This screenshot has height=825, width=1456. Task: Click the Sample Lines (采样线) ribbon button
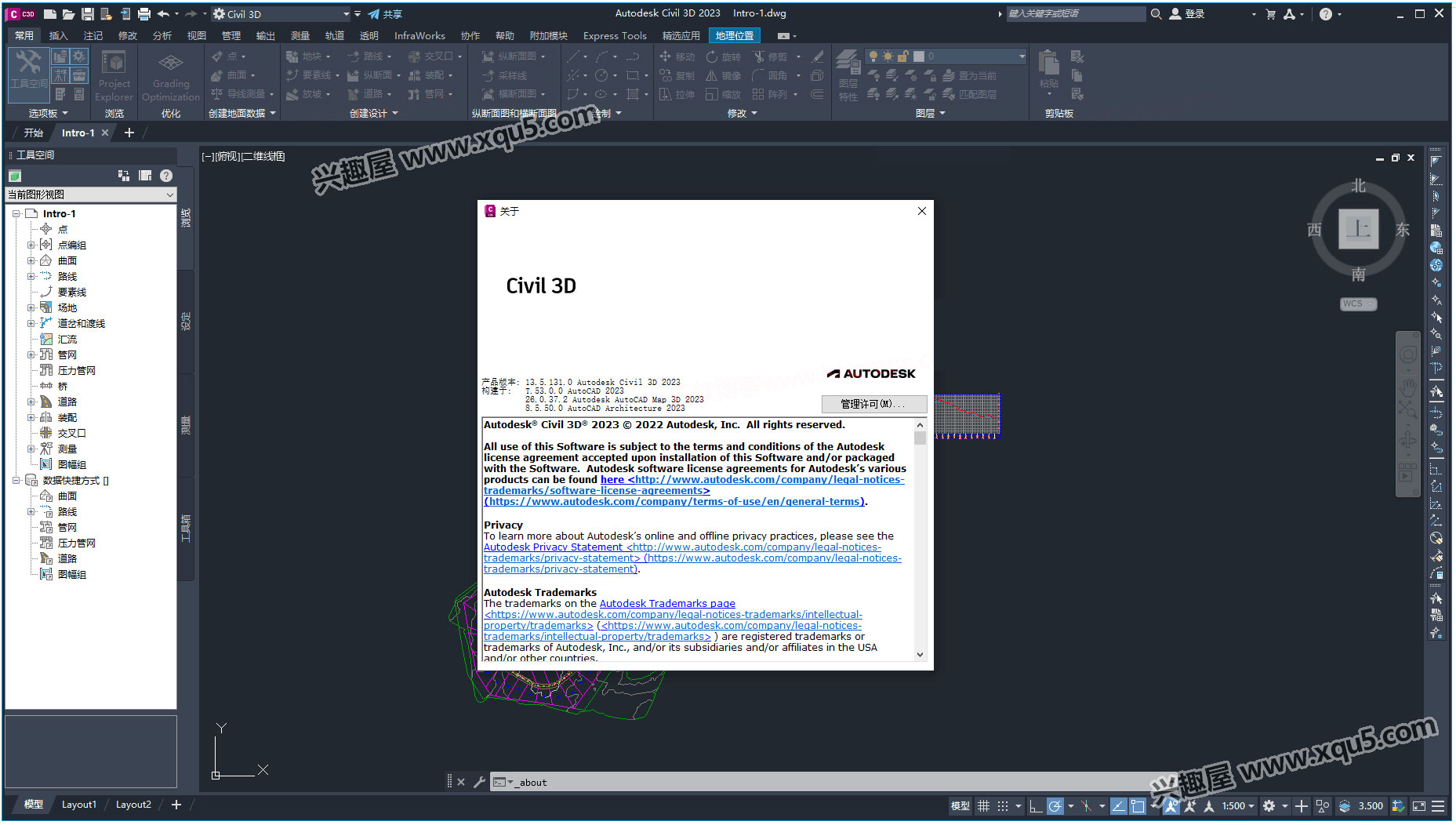[x=504, y=75]
